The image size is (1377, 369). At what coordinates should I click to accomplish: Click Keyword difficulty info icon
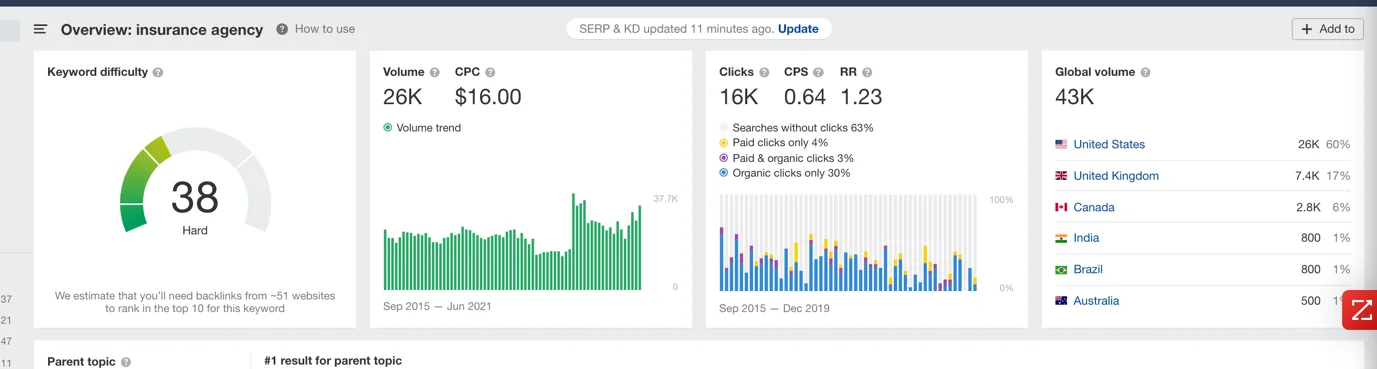pyautogui.click(x=158, y=73)
